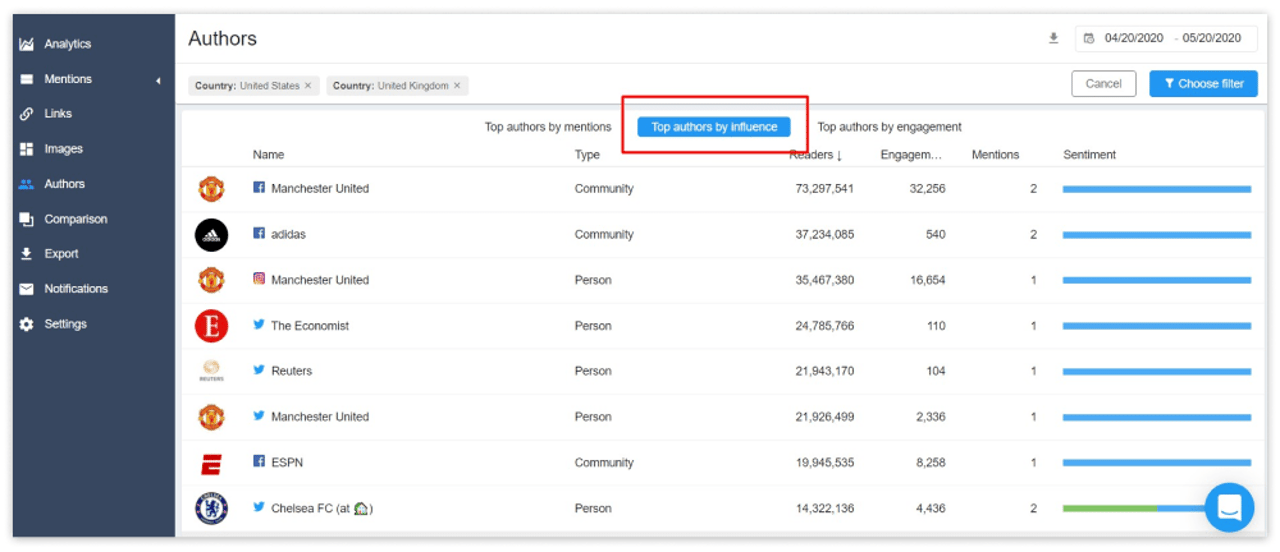1280x552 pixels.
Task: Sort the table by the Mentions column
Action: (x=995, y=155)
